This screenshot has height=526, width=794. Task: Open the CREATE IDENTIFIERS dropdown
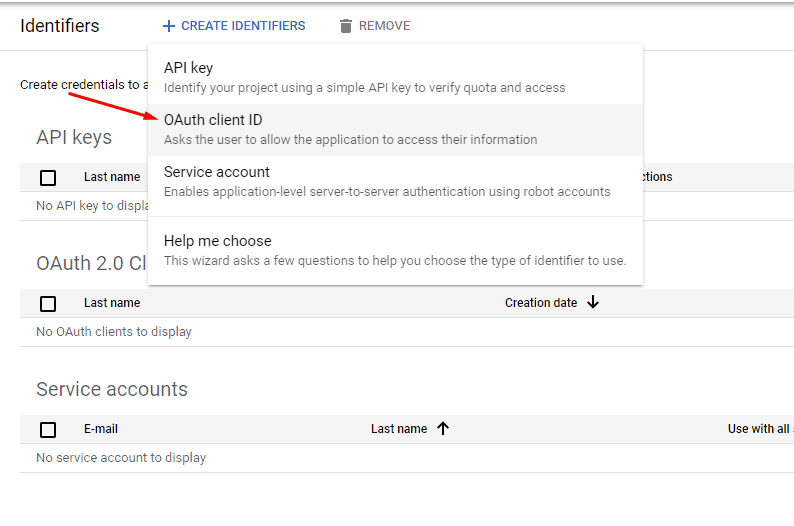coord(234,26)
